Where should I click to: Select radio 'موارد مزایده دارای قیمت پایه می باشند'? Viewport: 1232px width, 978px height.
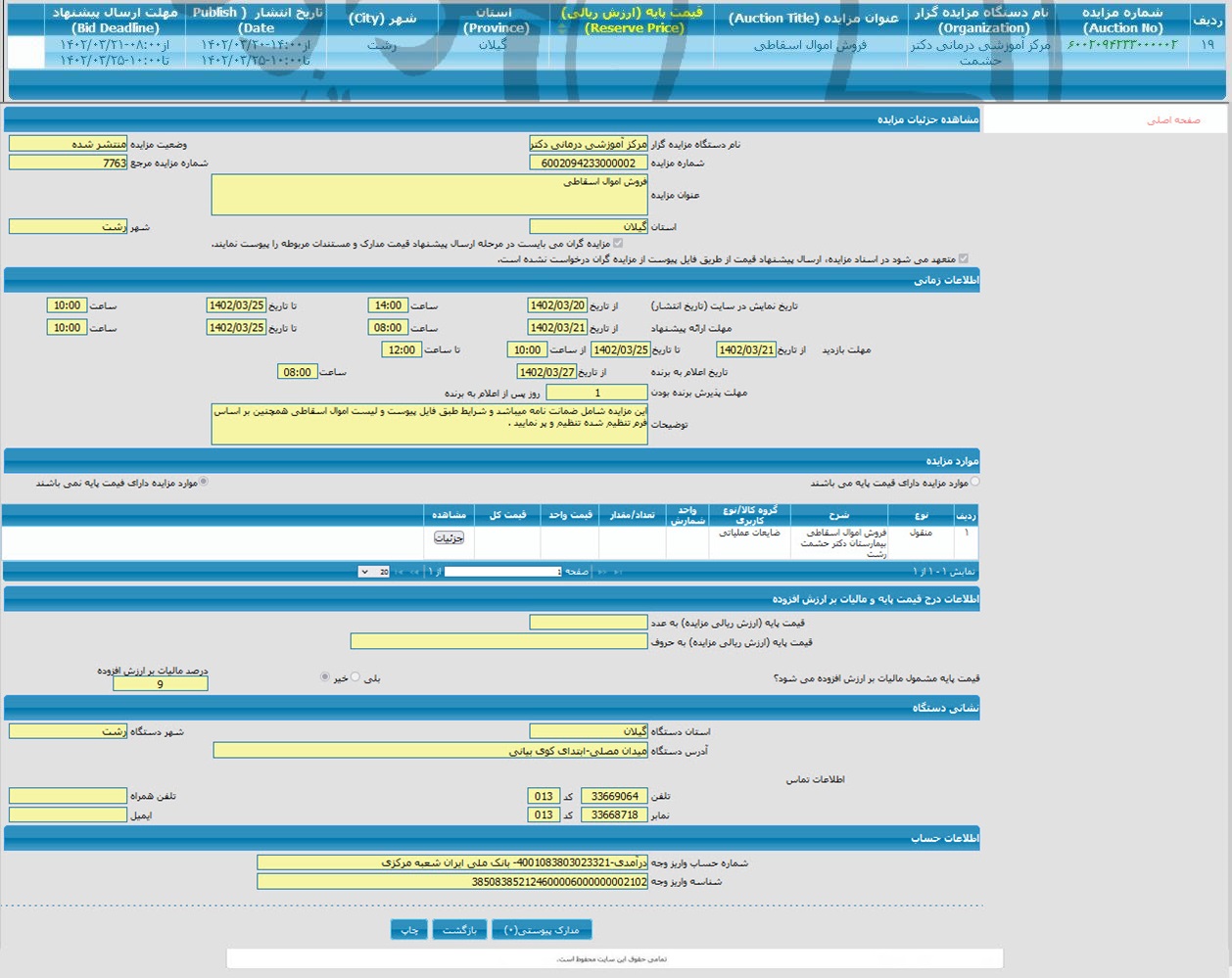[x=974, y=482]
